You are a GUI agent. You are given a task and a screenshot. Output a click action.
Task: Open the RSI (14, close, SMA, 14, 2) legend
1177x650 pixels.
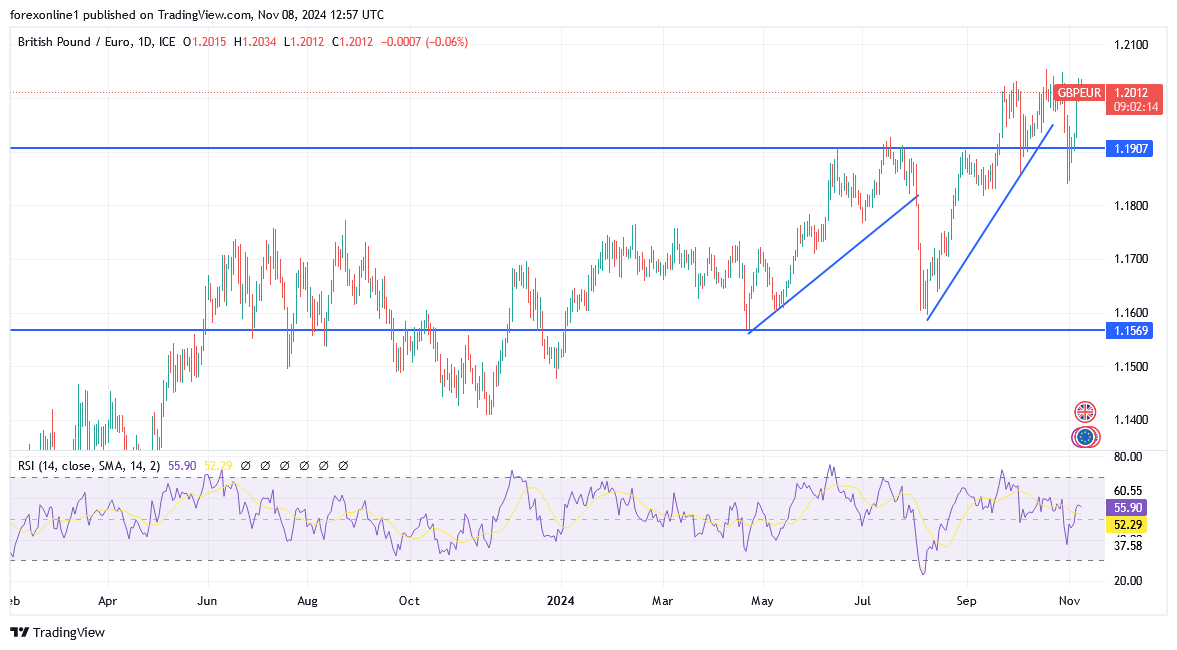coord(89,466)
